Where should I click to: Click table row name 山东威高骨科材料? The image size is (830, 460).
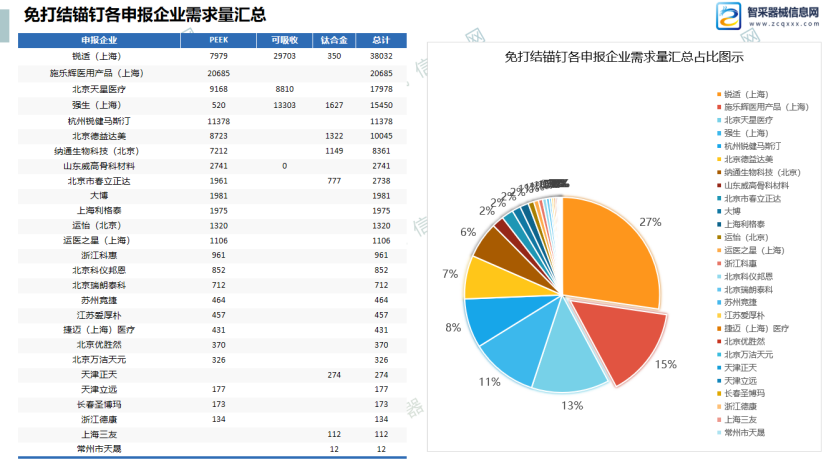[99, 166]
